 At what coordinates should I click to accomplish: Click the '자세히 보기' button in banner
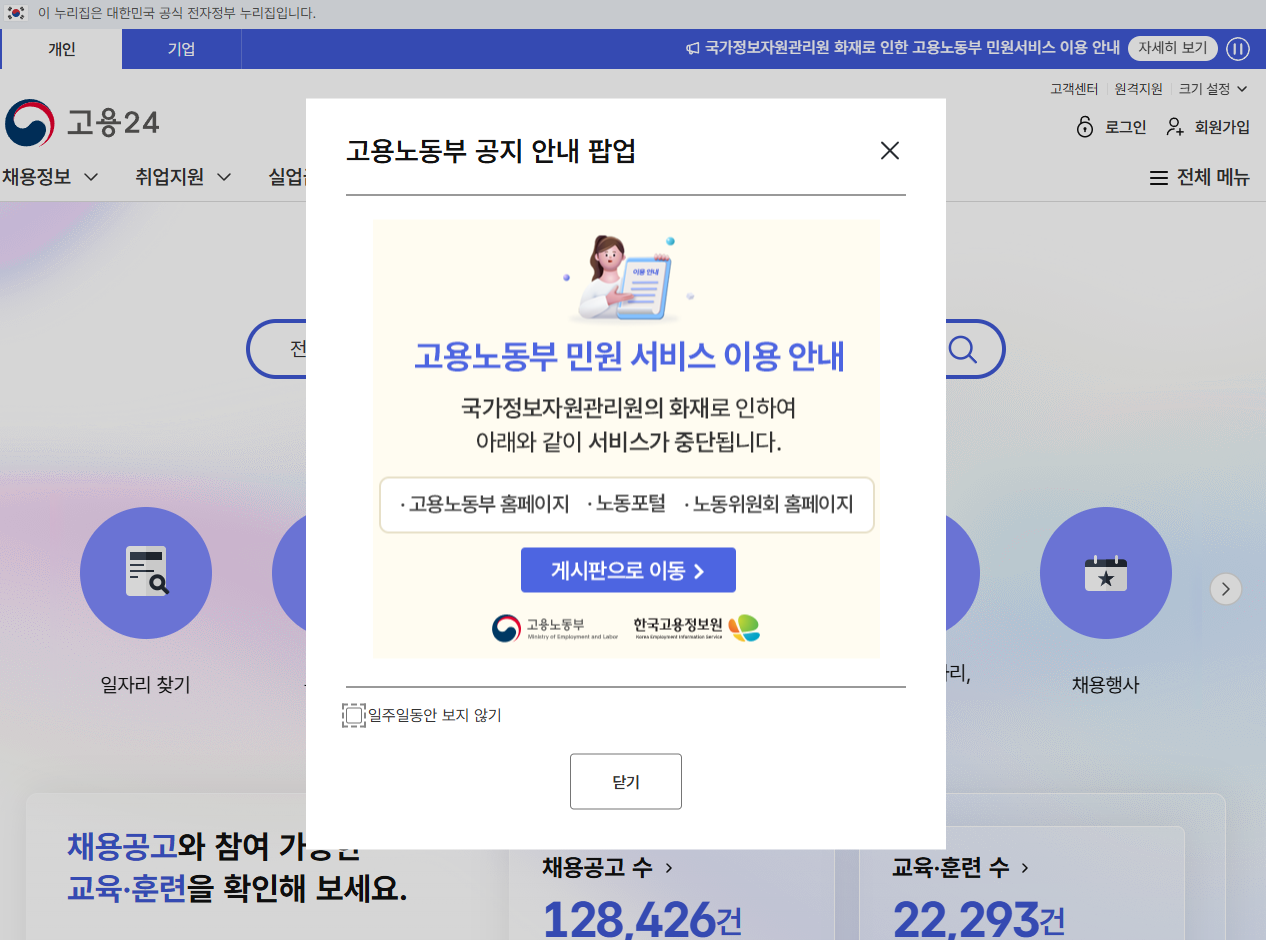tap(1173, 48)
